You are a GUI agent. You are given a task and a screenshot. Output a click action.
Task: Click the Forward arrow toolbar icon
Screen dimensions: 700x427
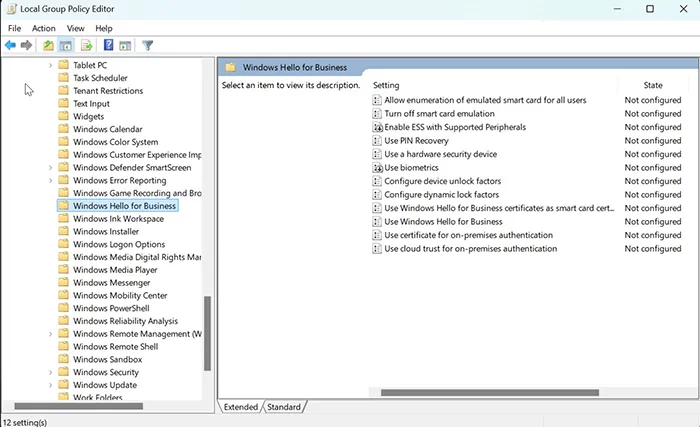point(25,45)
